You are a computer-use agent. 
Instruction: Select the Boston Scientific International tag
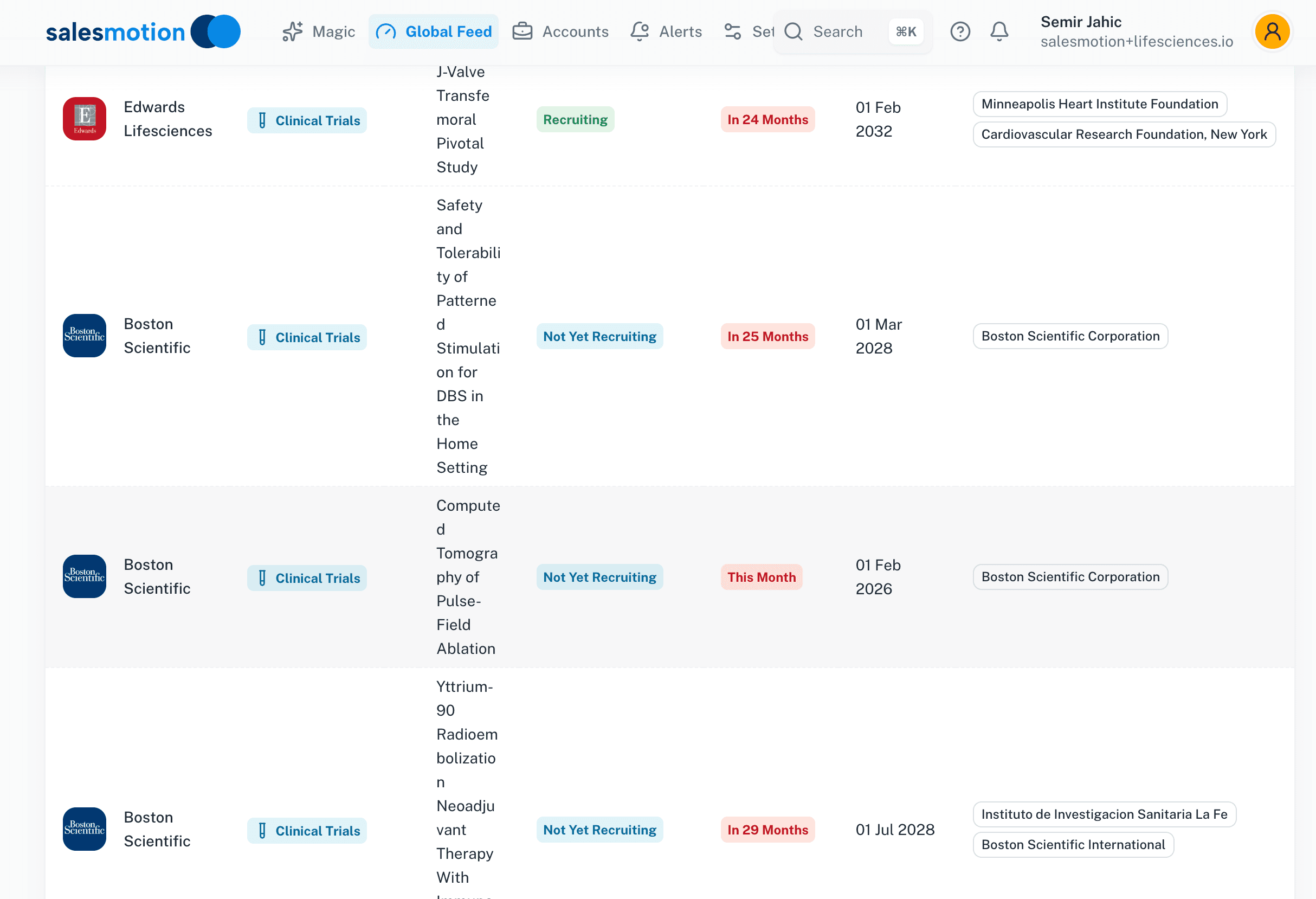pos(1073,845)
